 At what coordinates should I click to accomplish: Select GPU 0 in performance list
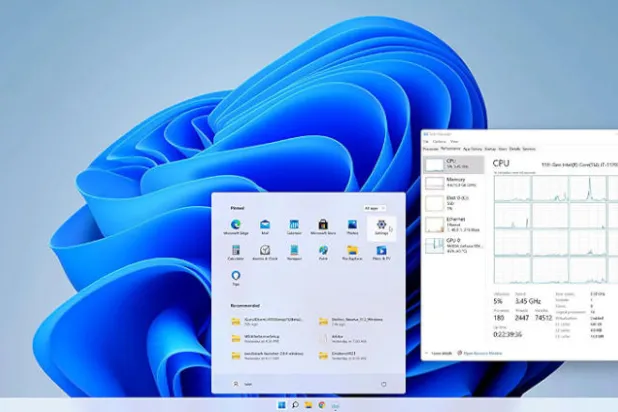[453, 246]
